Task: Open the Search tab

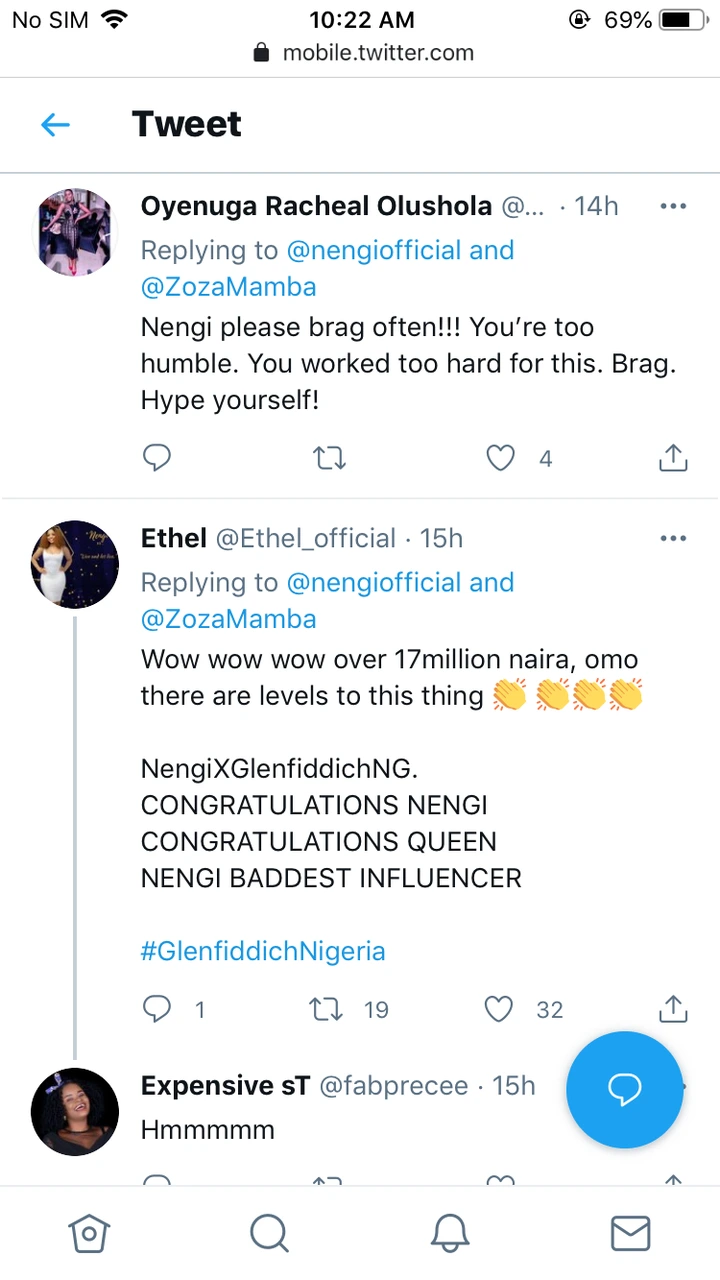Action: tap(269, 1233)
